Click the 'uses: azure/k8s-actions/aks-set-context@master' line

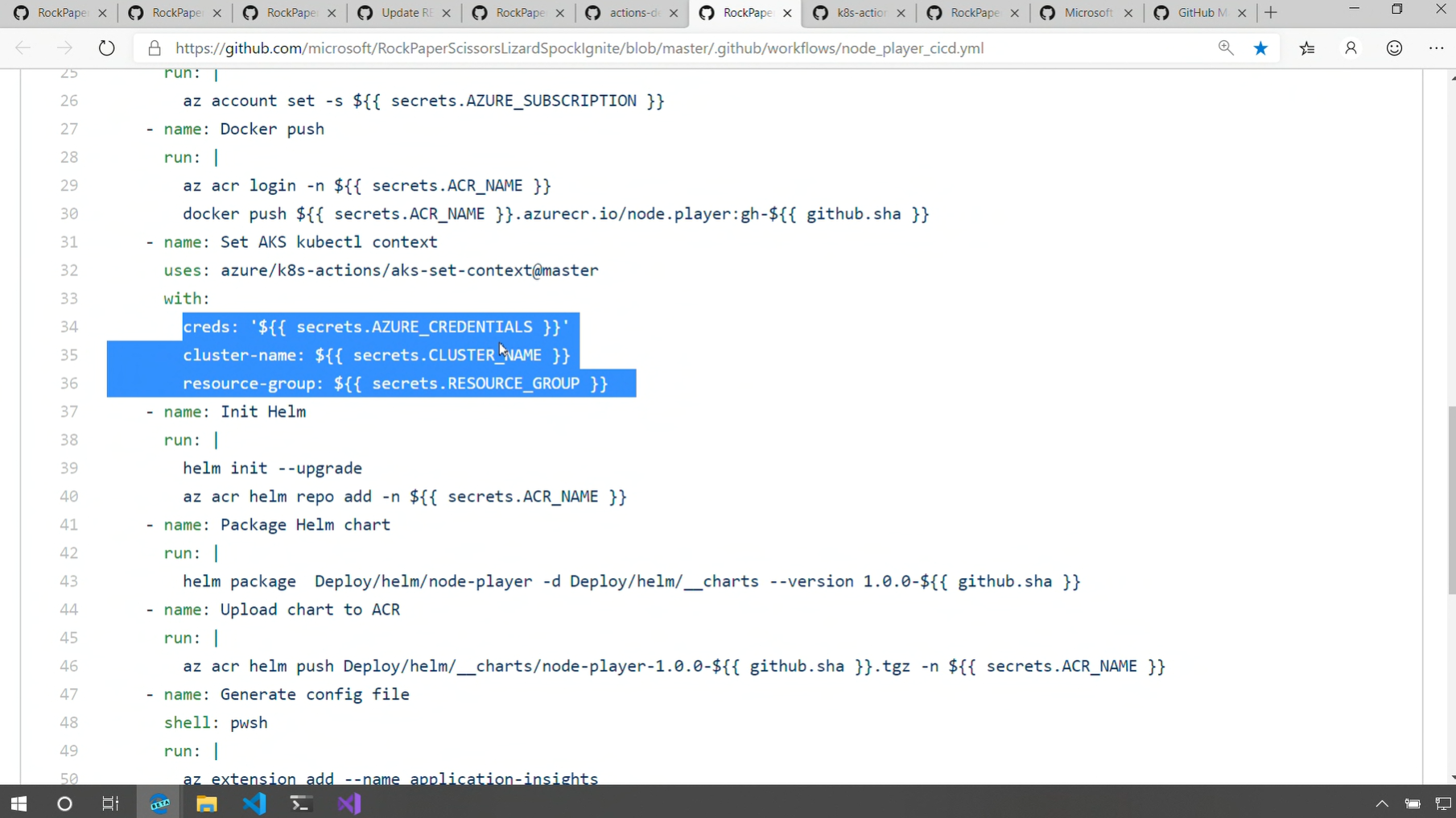[382, 271]
